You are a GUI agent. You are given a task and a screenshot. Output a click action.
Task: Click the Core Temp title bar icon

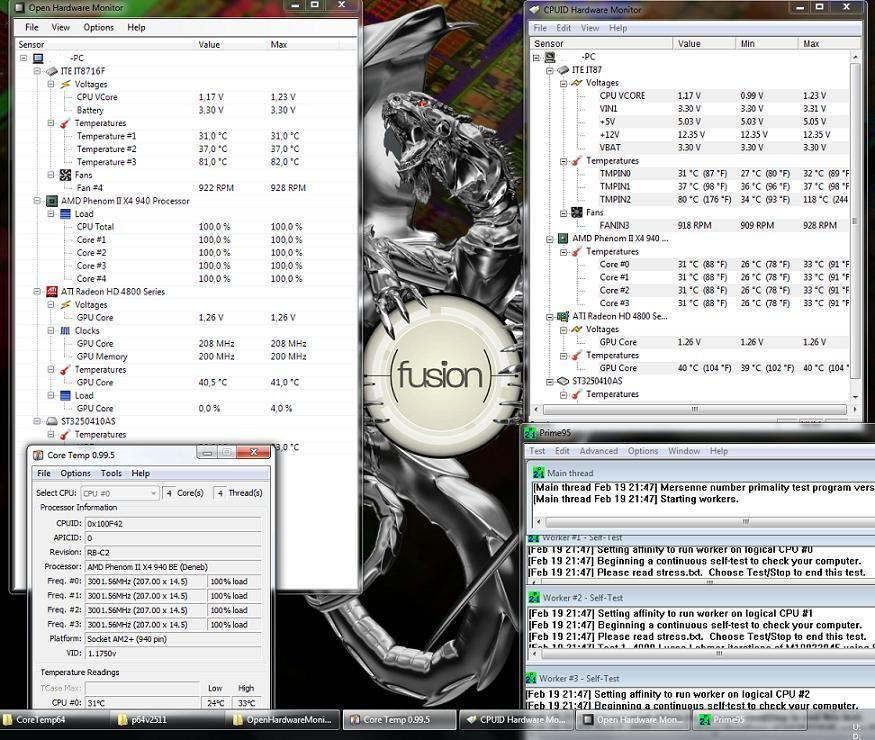point(38,455)
